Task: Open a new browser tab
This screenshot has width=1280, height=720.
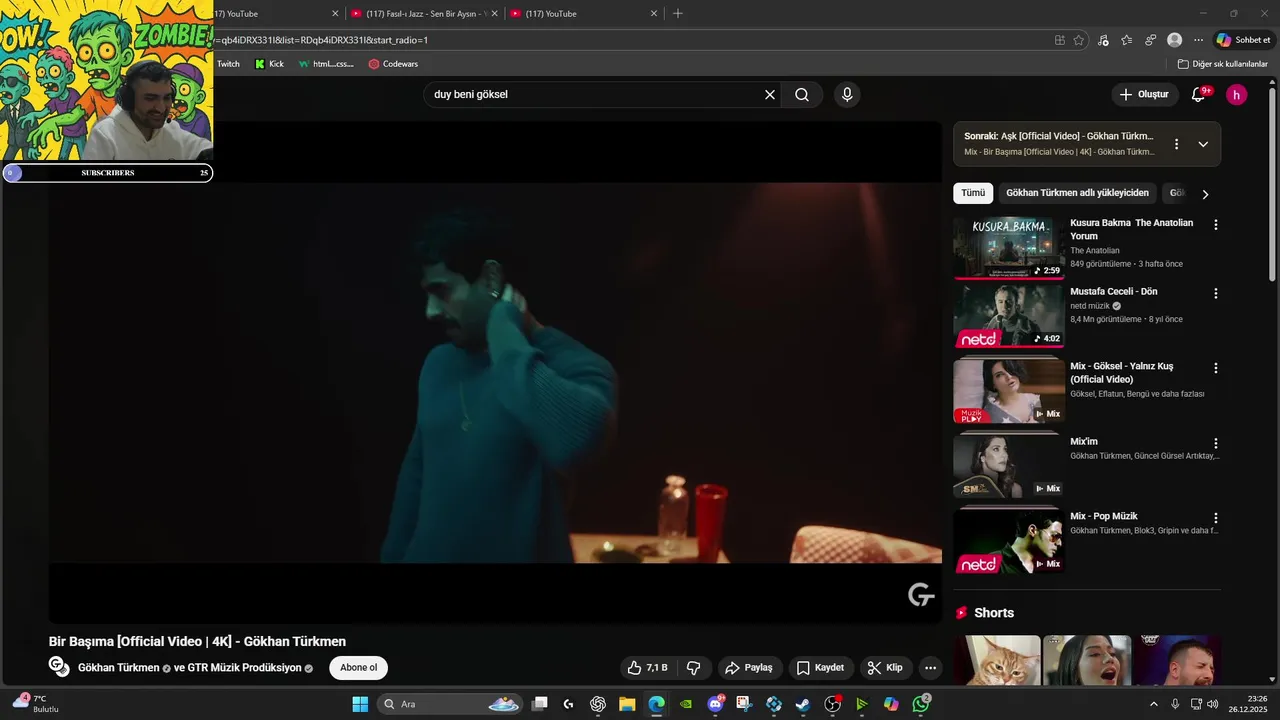Action: (x=678, y=14)
